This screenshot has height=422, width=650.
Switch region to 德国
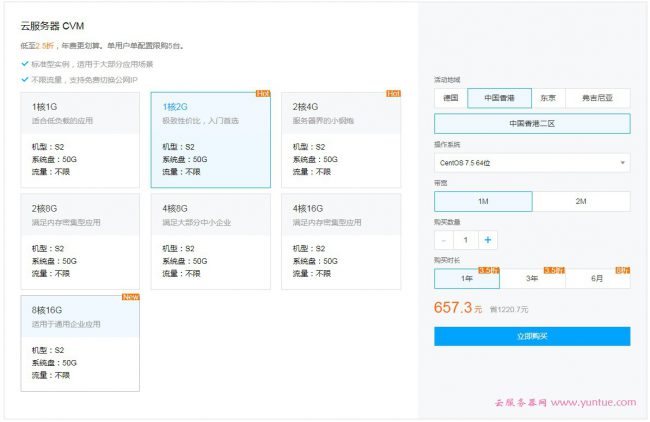point(451,98)
